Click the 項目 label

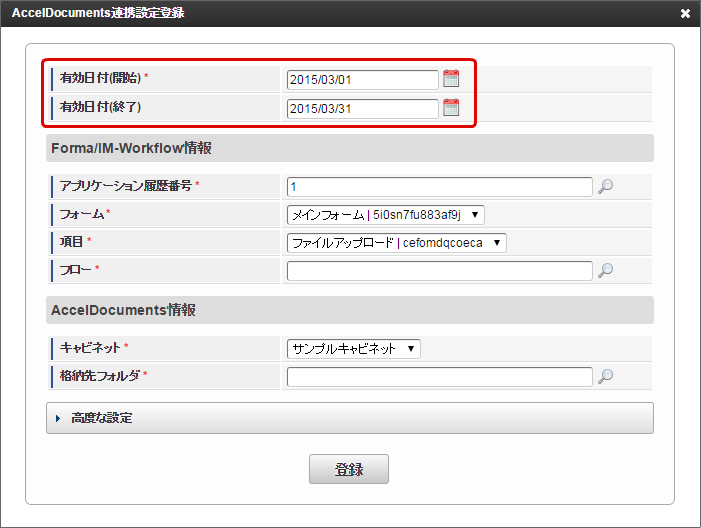pos(72,242)
